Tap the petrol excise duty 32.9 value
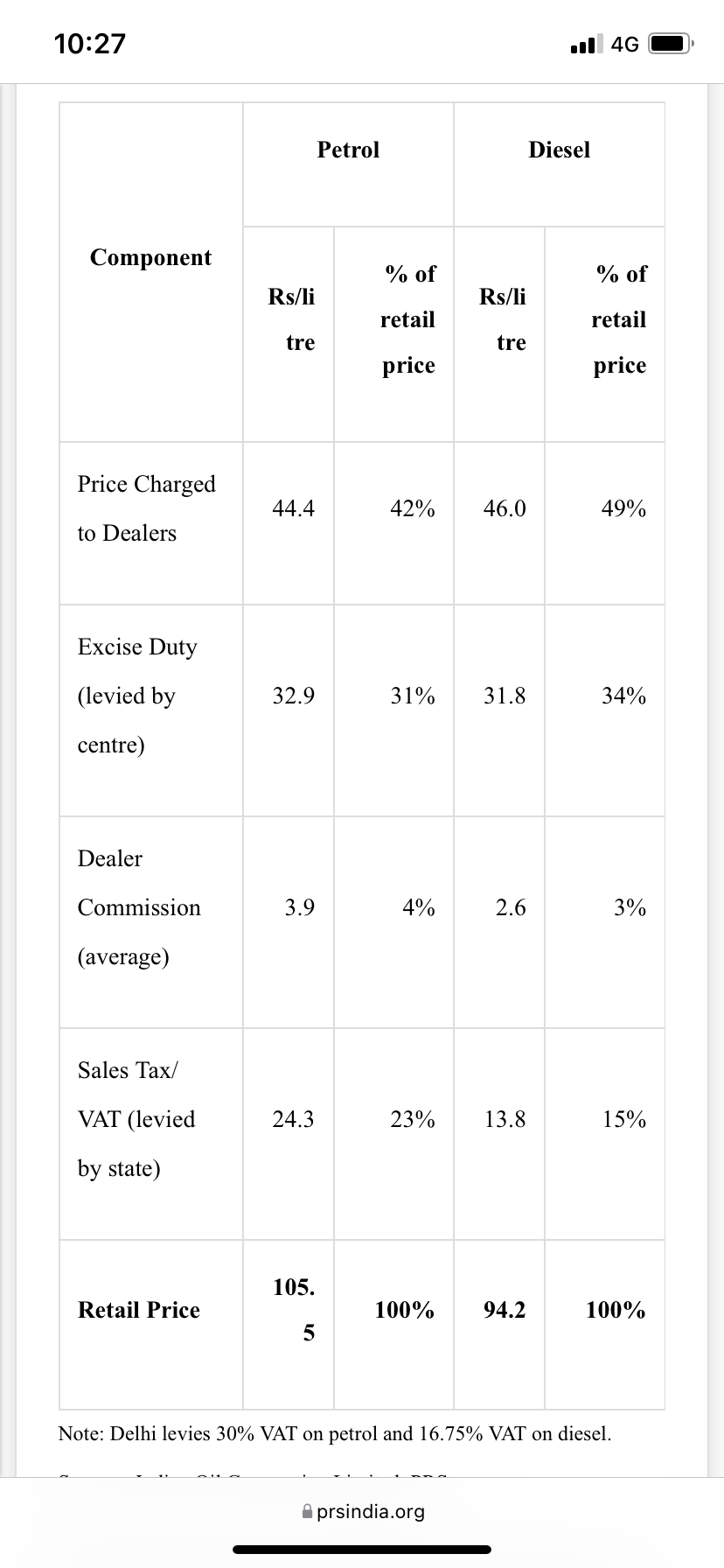The image size is (724, 1568). [x=293, y=696]
